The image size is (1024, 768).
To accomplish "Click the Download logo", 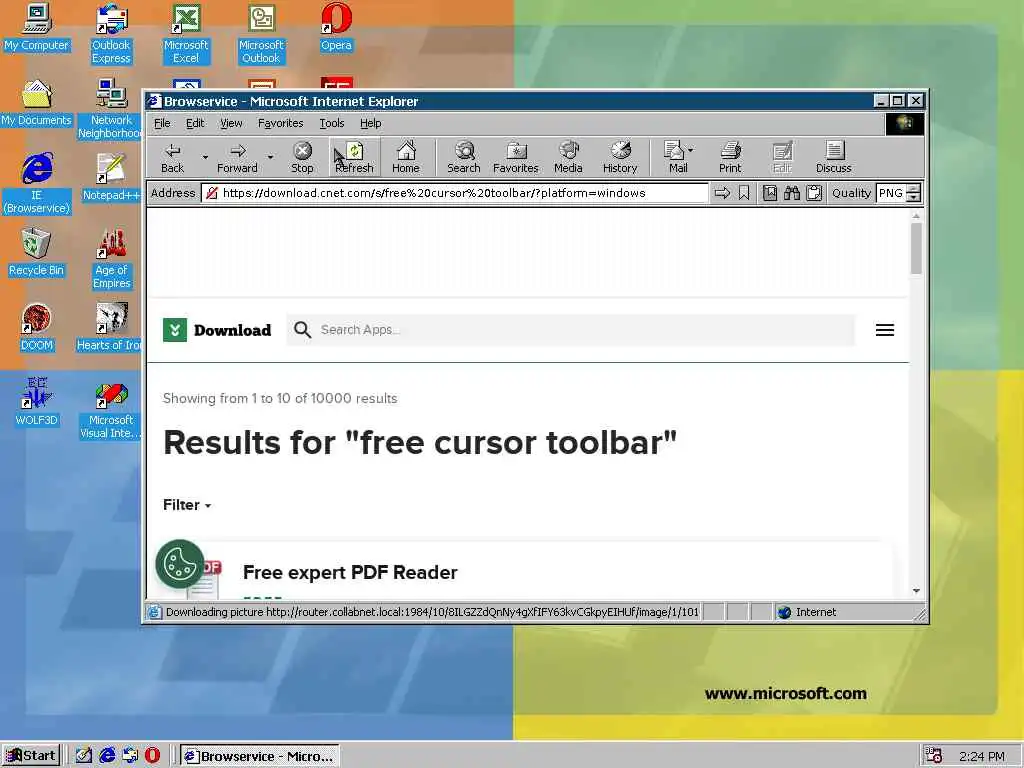I will tap(217, 330).
